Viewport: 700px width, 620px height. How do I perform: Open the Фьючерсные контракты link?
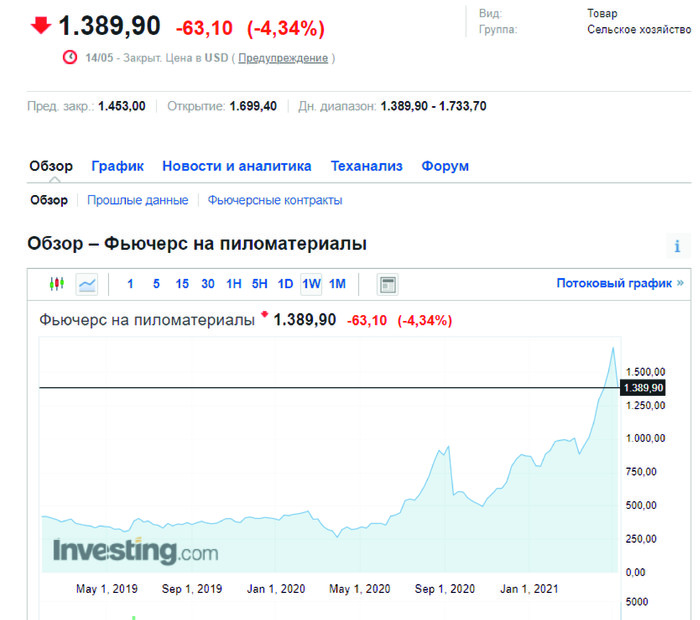(275, 200)
